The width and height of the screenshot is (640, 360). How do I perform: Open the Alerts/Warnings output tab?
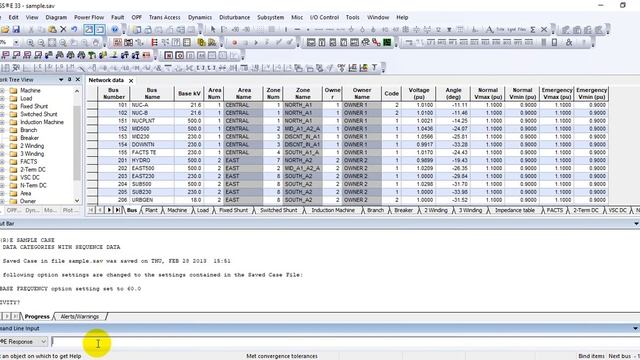80,316
